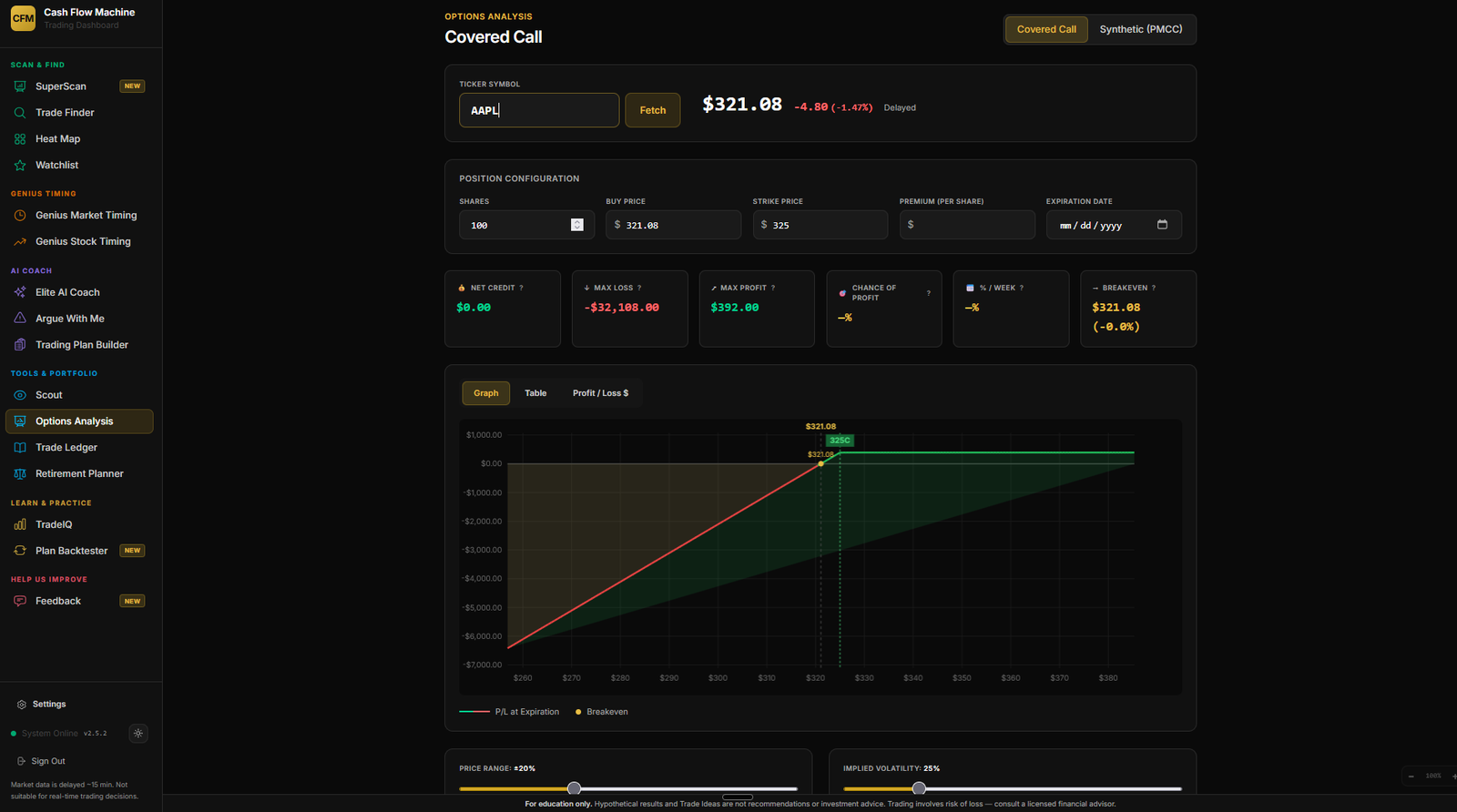
Task: Open Options Analysis in the sidebar
Action: pyautogui.click(x=79, y=421)
